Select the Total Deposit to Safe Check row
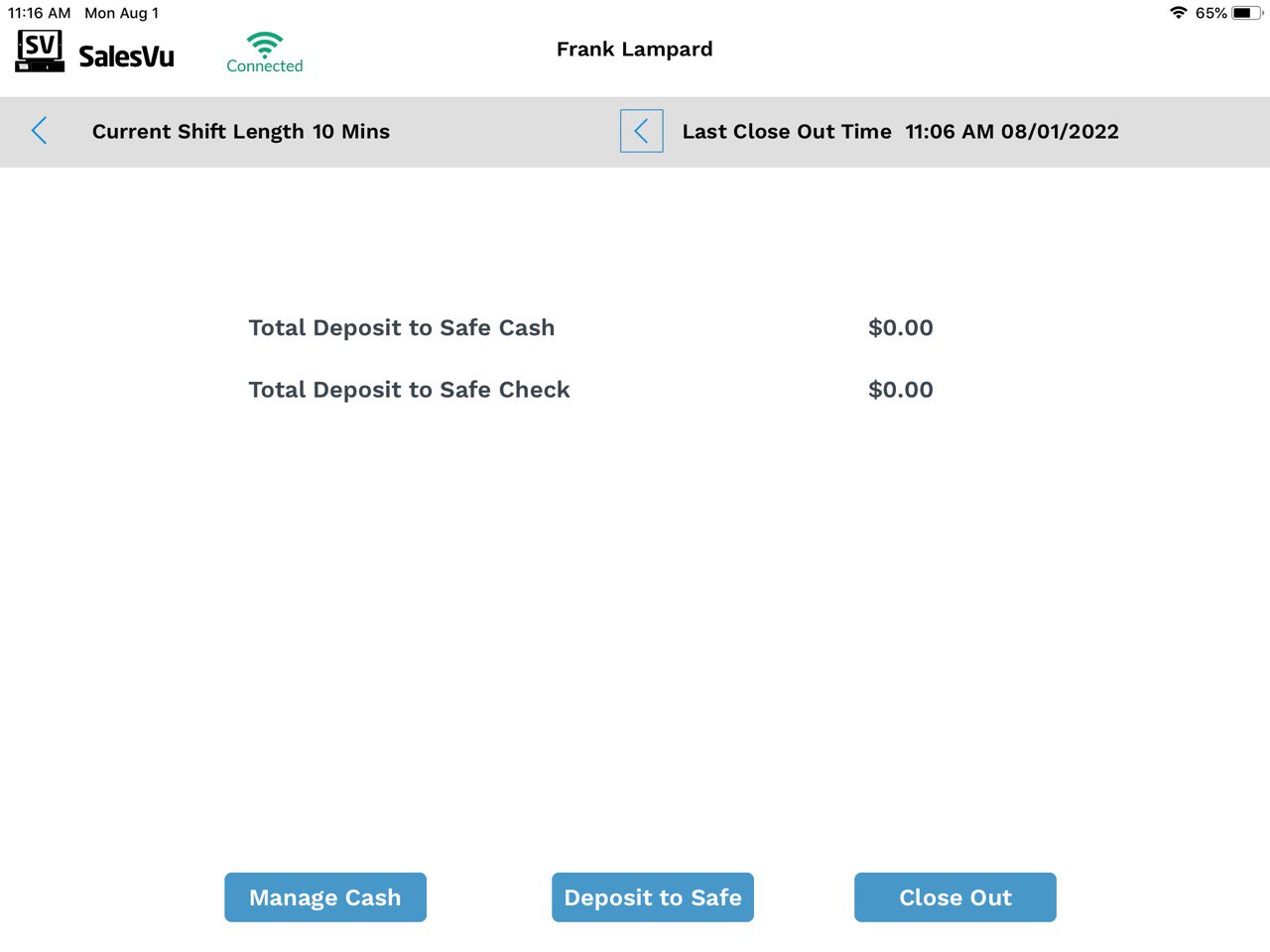1270x952 pixels. pos(409,390)
